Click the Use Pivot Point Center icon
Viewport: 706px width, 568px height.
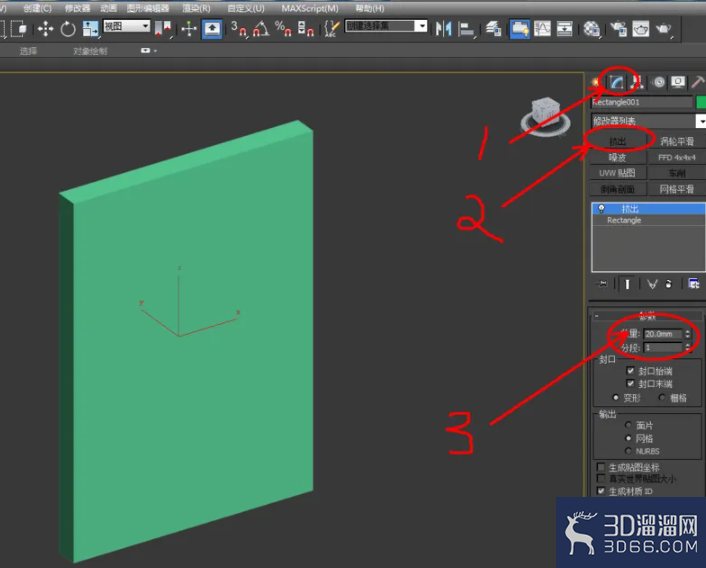point(163,29)
